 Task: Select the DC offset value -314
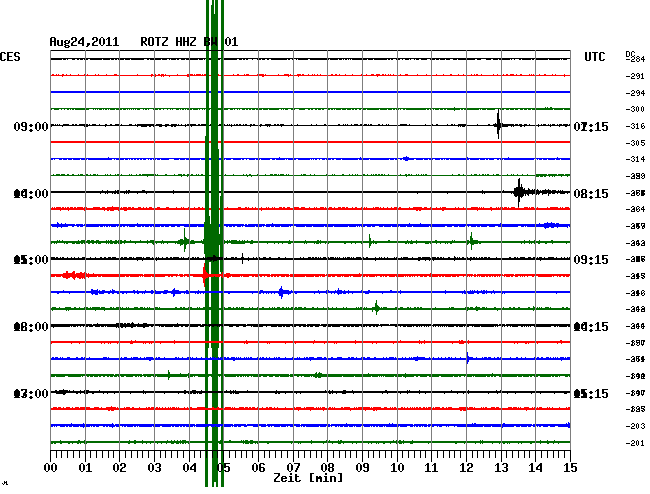(x=635, y=159)
